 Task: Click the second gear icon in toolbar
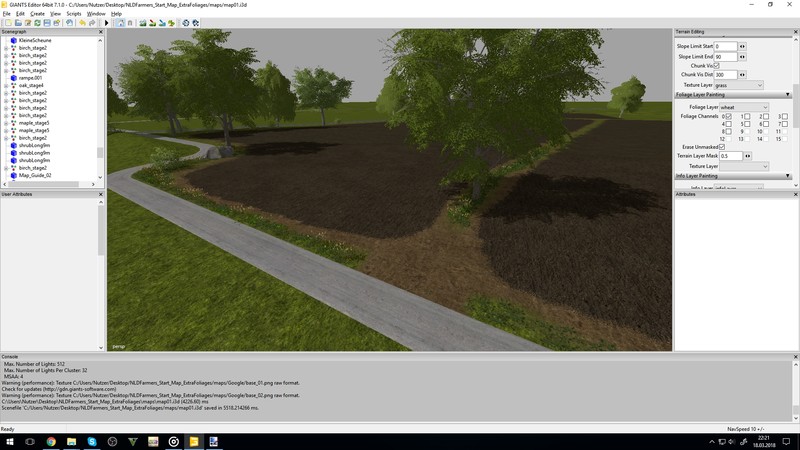pyautogui.click(x=195, y=23)
